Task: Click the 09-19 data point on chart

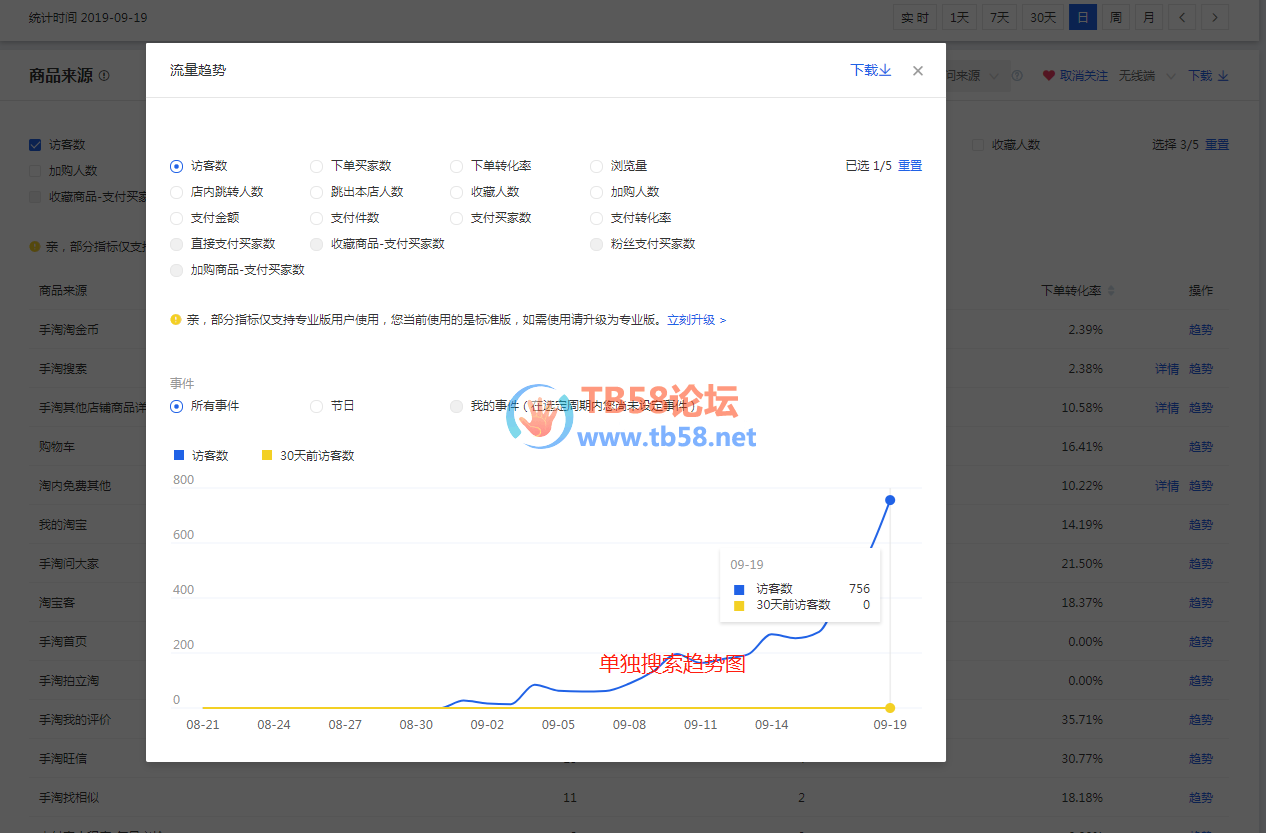Action: pyautogui.click(x=890, y=500)
